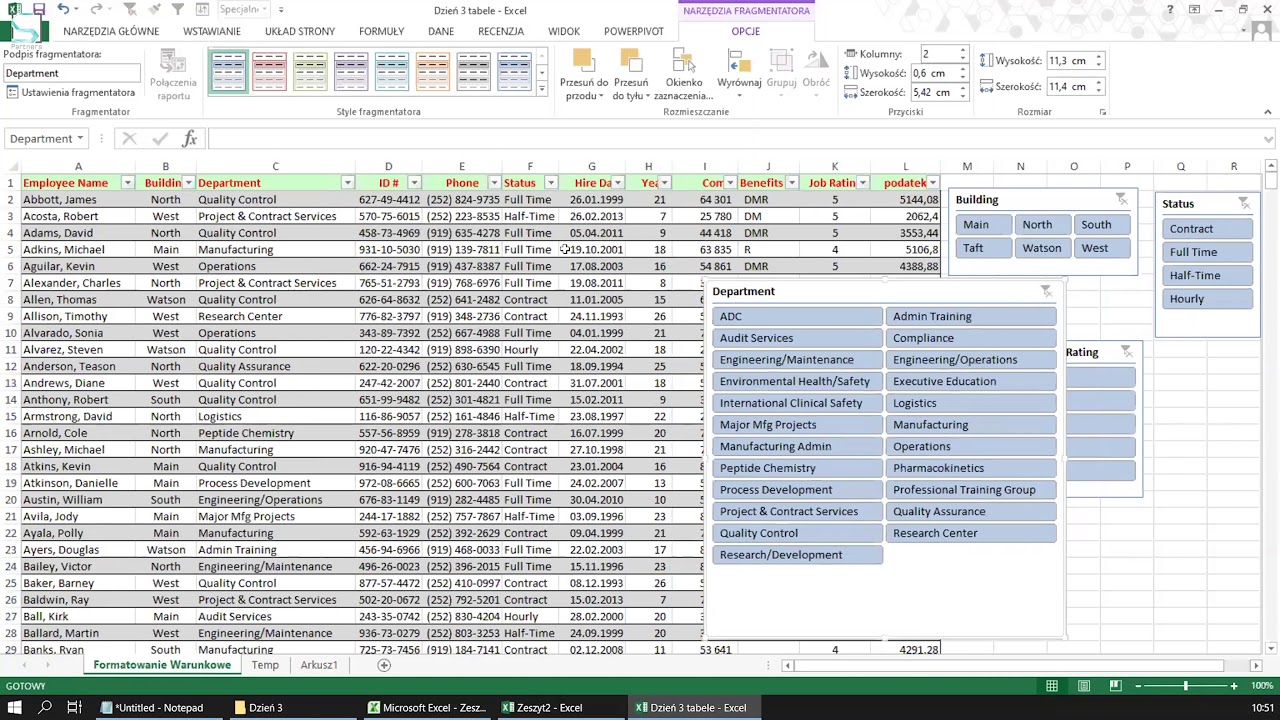Select Pharmacokinetics in the Department slicer

pos(971,468)
